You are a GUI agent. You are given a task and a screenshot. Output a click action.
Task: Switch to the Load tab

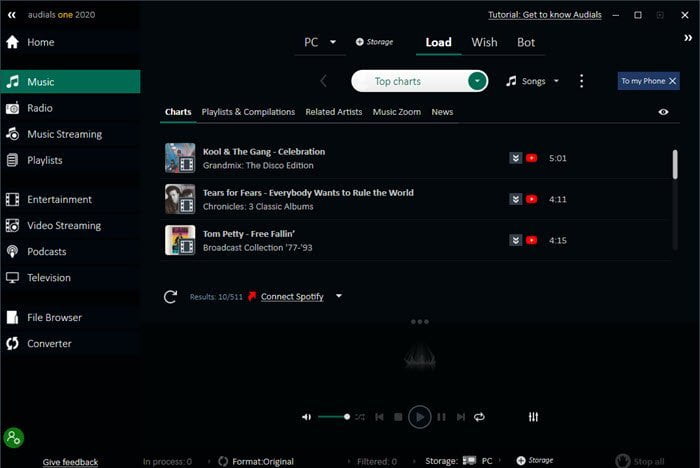[x=438, y=42]
